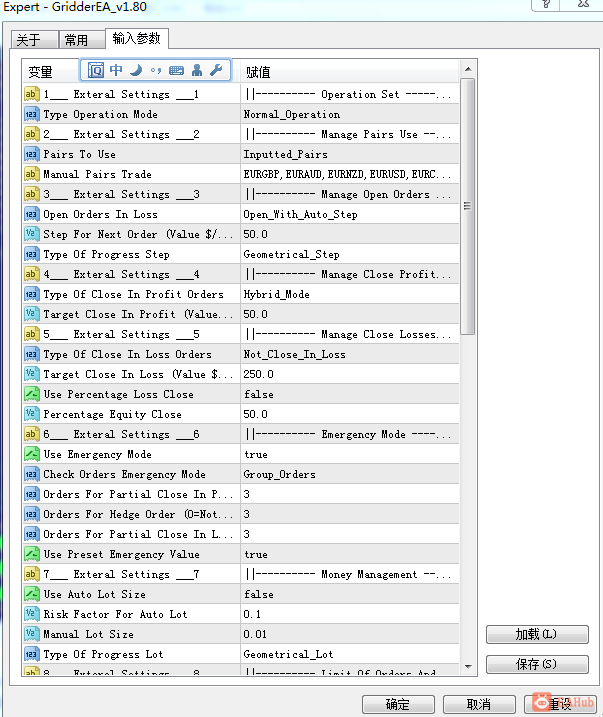Toggle Use Emergency Mode true value

click(256, 455)
